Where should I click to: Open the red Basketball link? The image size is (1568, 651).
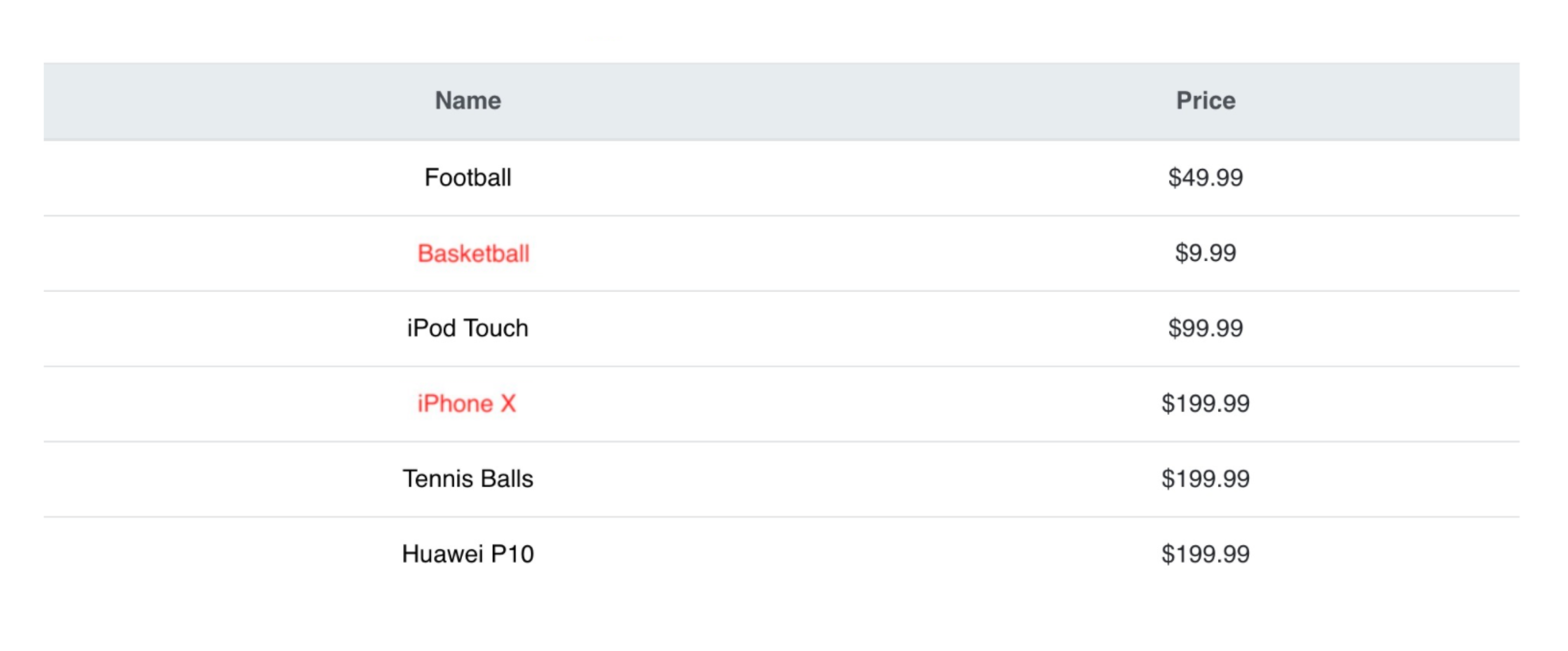click(473, 253)
